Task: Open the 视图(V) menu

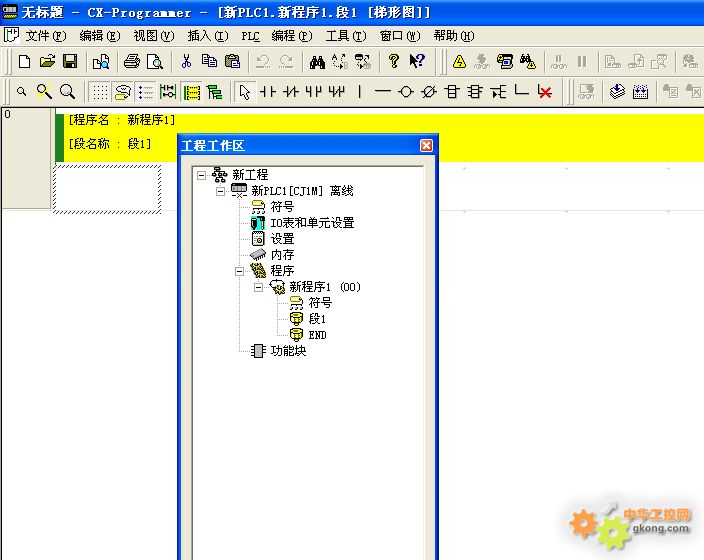Action: 154,35
